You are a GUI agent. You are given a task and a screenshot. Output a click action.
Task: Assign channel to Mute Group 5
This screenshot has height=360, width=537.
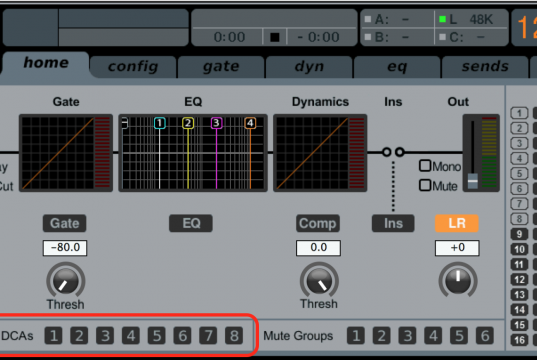click(x=459, y=336)
